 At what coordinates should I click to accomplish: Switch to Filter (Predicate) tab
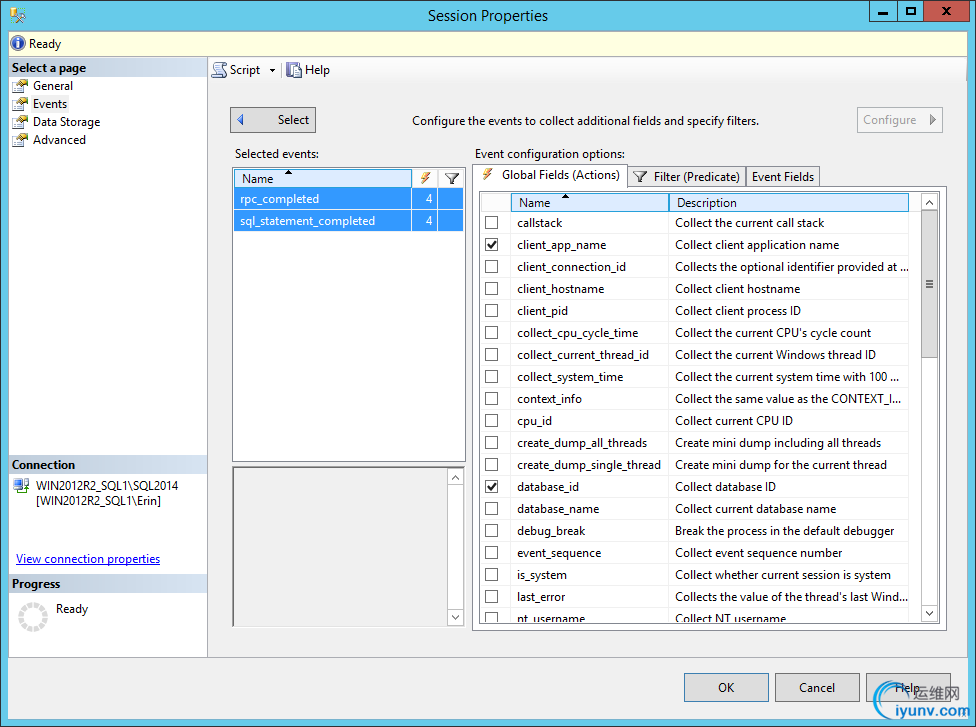click(x=687, y=177)
